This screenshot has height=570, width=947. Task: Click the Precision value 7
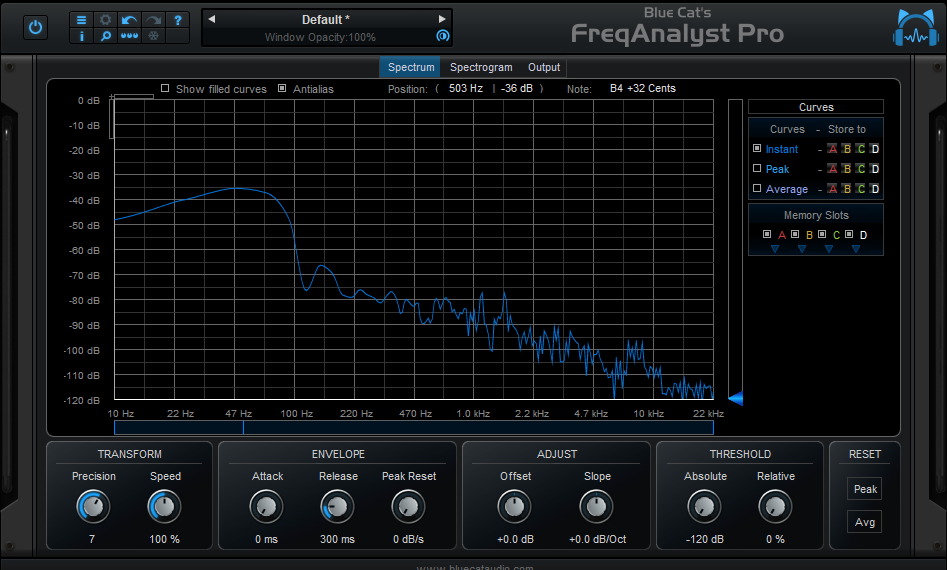(92, 539)
